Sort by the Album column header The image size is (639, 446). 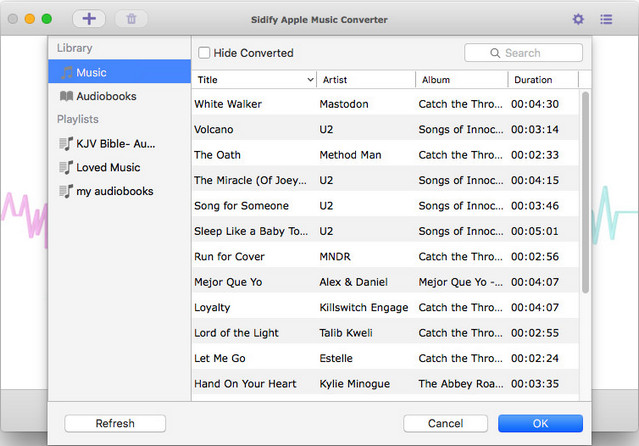[462, 79]
